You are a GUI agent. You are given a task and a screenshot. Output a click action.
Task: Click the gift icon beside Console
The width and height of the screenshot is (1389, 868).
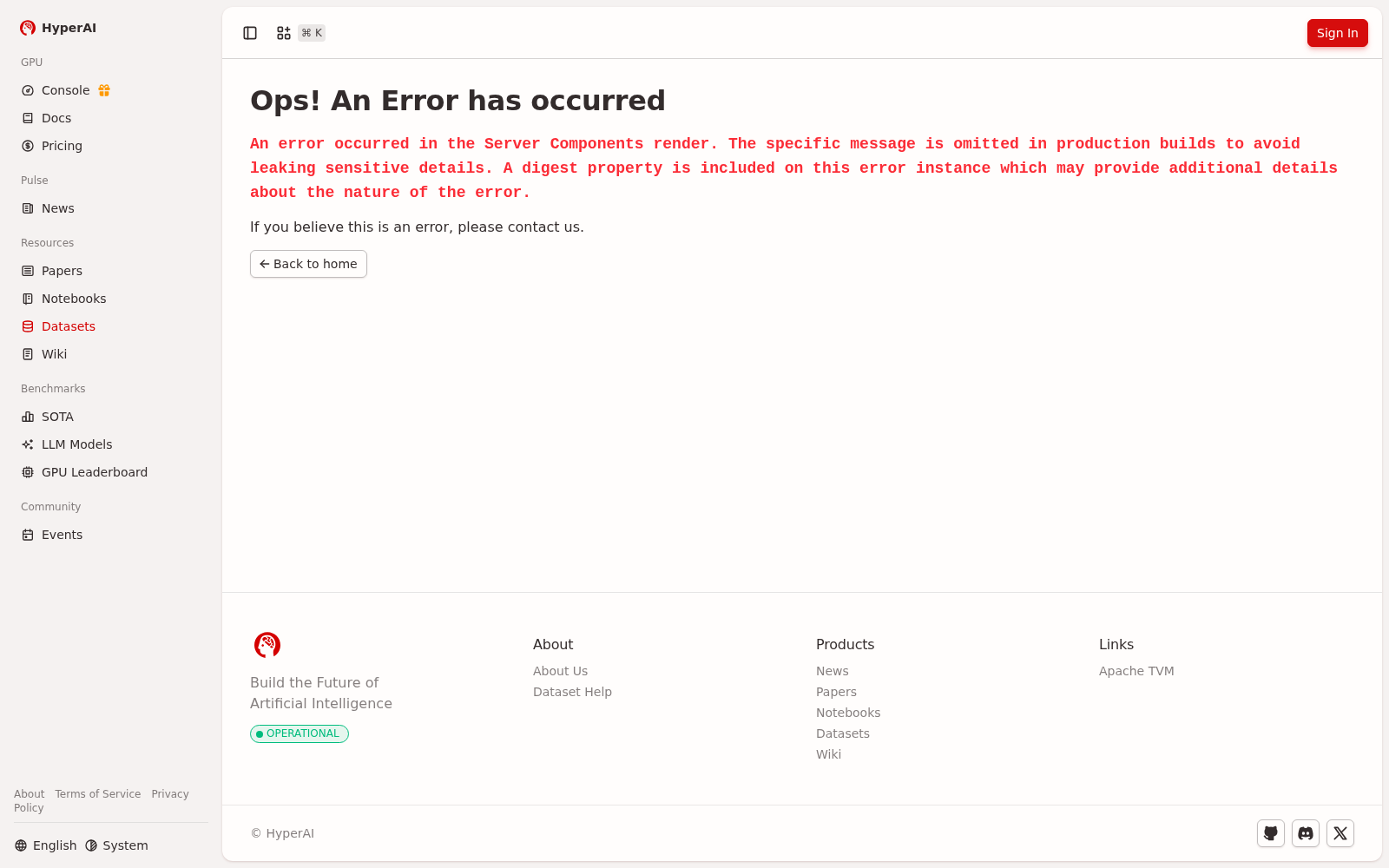pyautogui.click(x=104, y=90)
